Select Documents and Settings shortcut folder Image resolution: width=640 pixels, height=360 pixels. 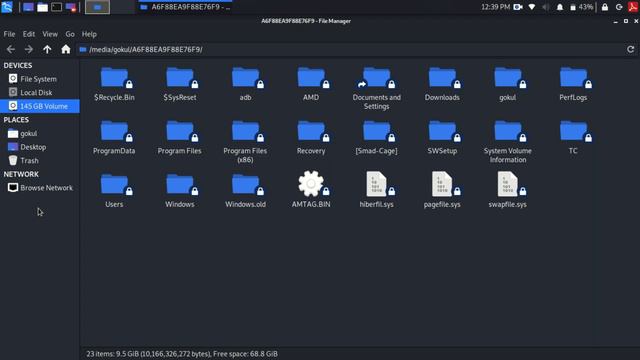376,89
